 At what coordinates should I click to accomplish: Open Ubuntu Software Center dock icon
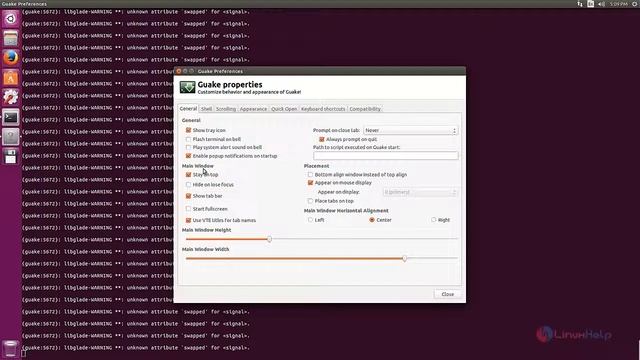coord(11,78)
